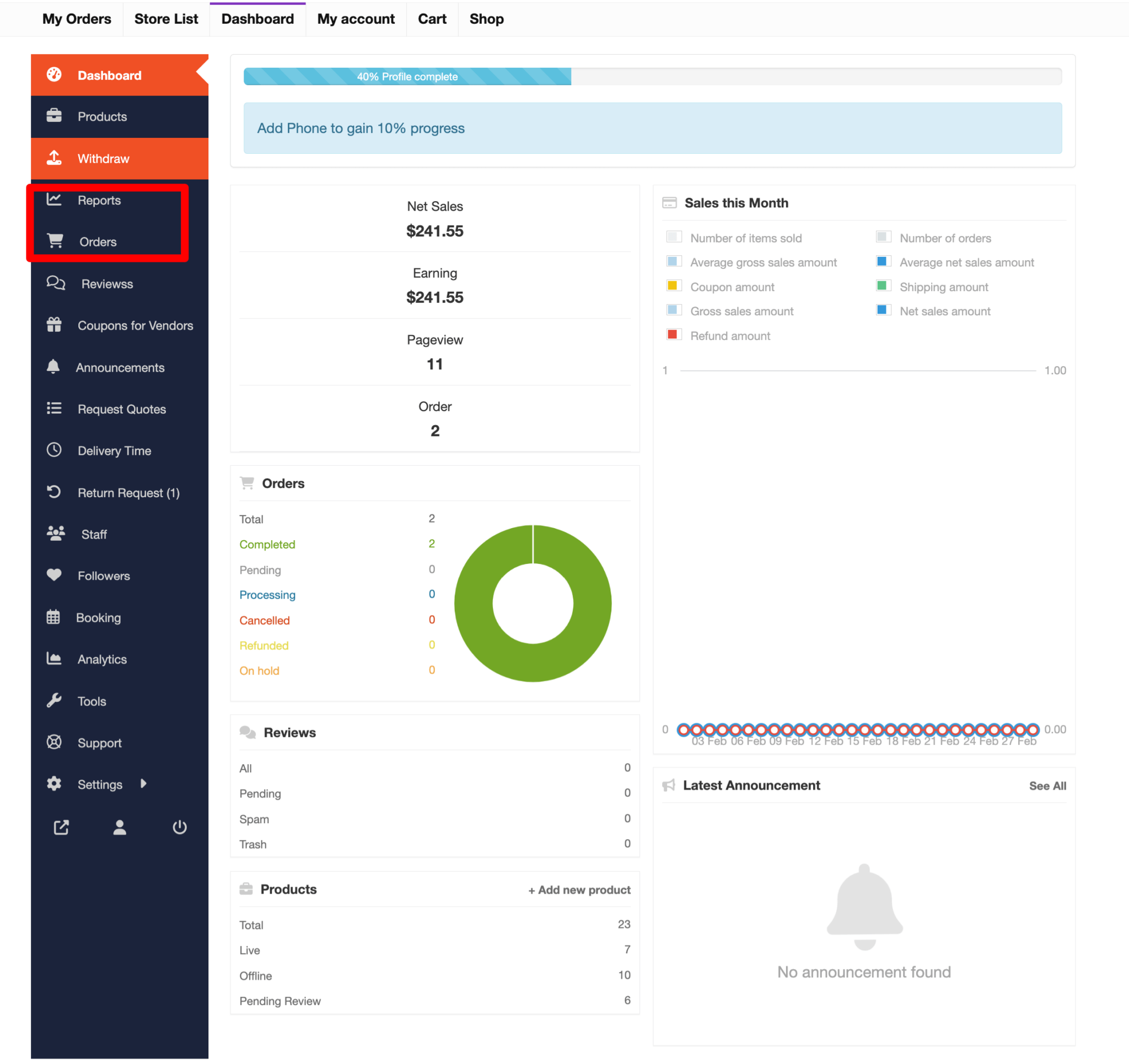
Task: Select the Tools wrench icon
Action: point(54,701)
